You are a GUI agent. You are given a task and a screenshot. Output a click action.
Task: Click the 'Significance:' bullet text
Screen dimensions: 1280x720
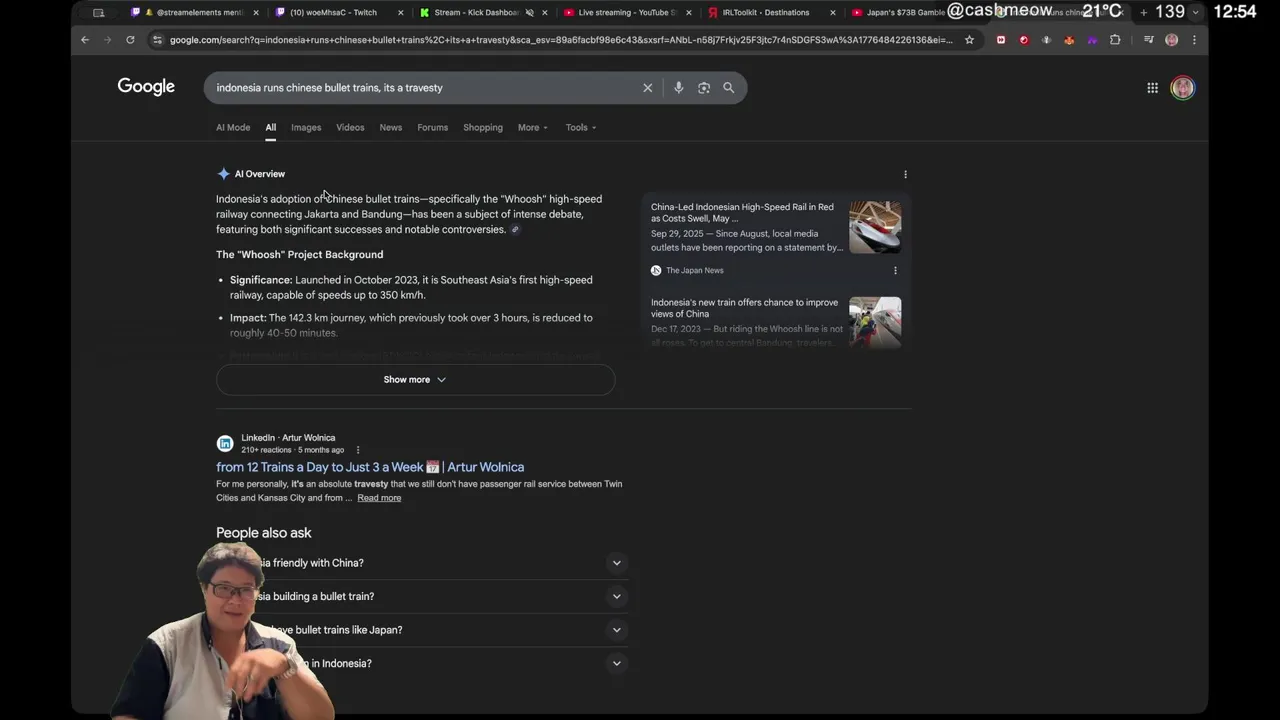(x=261, y=281)
